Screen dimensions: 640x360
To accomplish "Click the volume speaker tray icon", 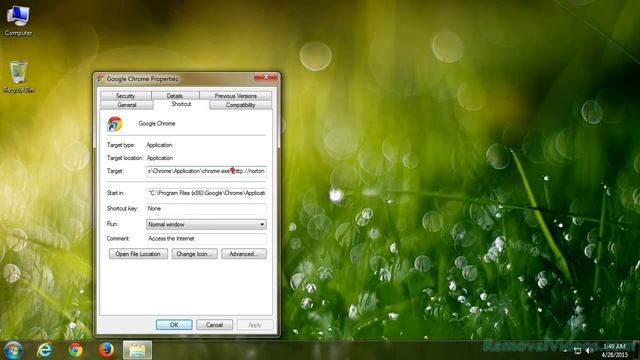I will tap(589, 351).
